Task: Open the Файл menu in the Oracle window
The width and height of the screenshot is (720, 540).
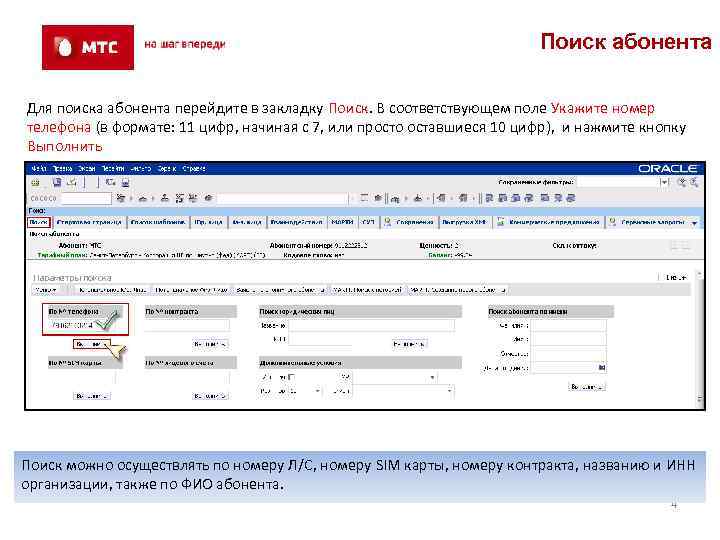Action: click(x=39, y=169)
